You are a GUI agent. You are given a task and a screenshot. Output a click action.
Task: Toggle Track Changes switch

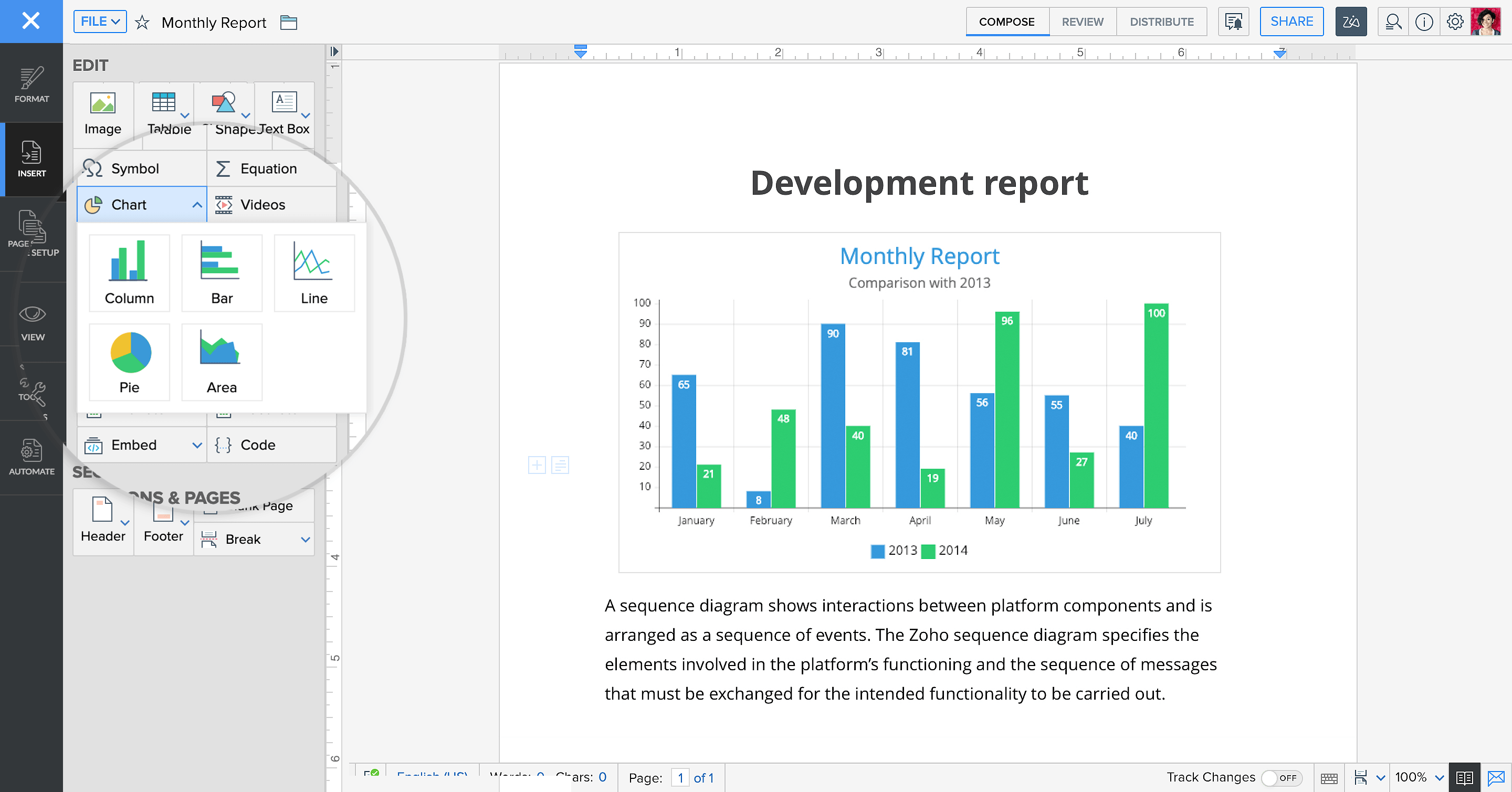1282,778
